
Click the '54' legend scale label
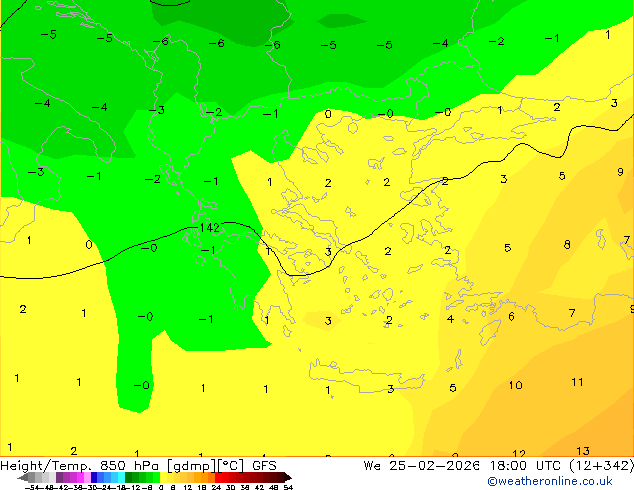tap(288, 487)
